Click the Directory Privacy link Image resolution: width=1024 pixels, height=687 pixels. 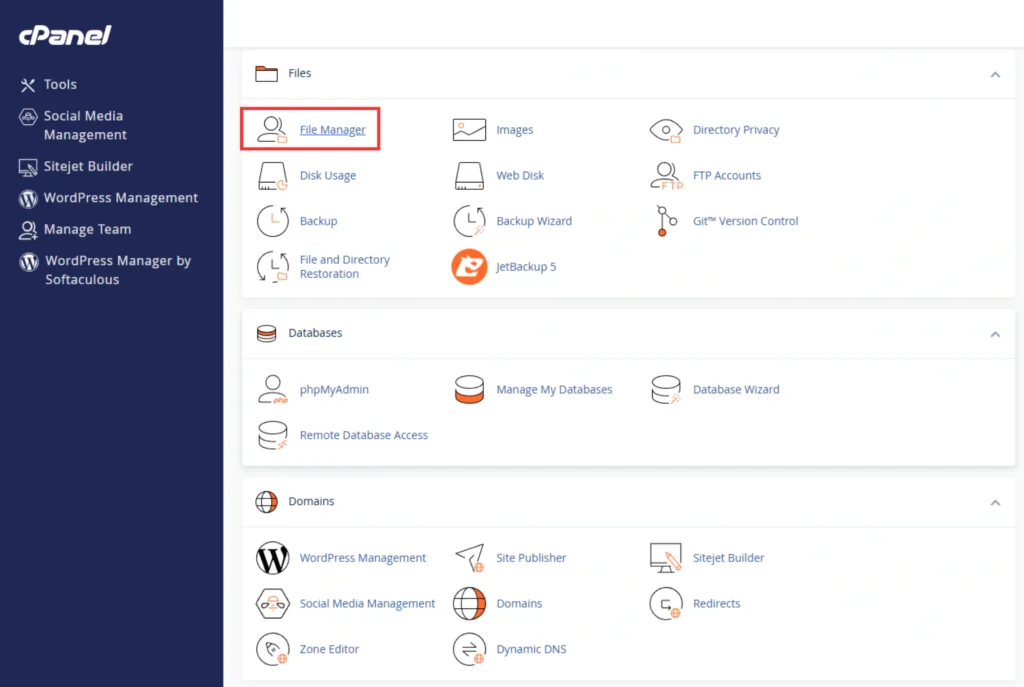[x=736, y=130]
